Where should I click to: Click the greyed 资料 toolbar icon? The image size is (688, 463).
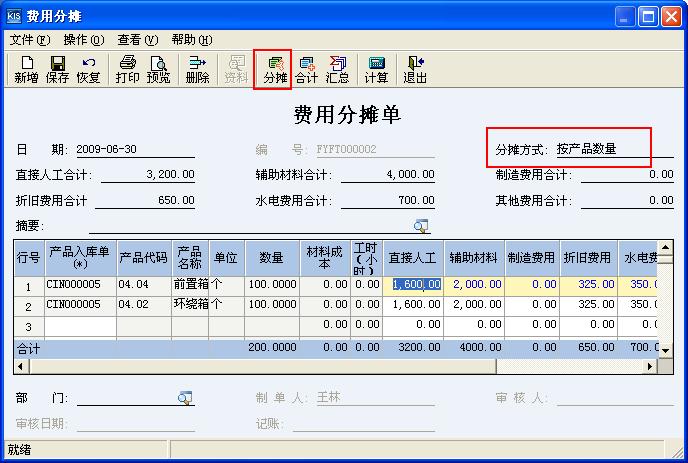[x=236, y=70]
